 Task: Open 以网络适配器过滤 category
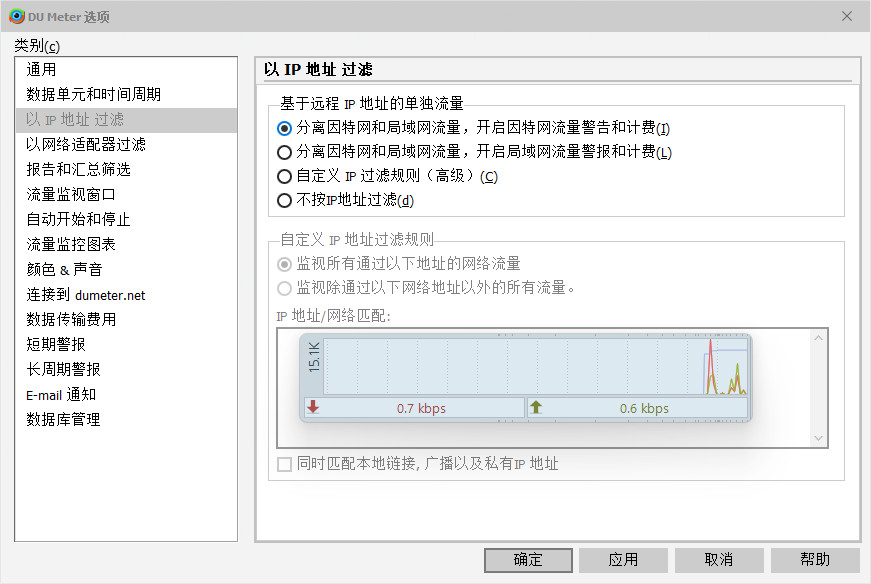pos(126,144)
